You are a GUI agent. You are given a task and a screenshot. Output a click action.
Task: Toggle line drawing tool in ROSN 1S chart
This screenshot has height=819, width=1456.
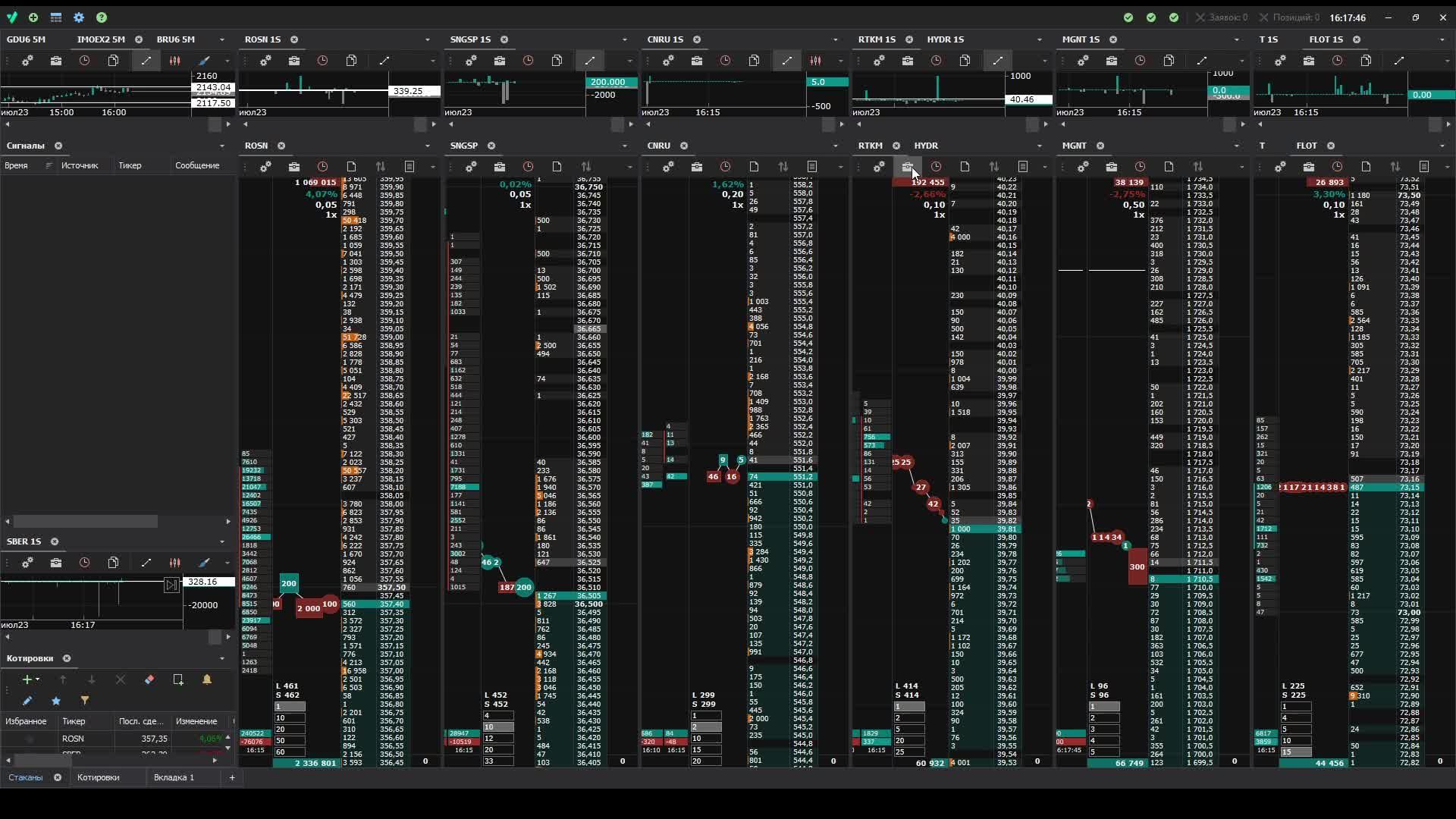384,61
